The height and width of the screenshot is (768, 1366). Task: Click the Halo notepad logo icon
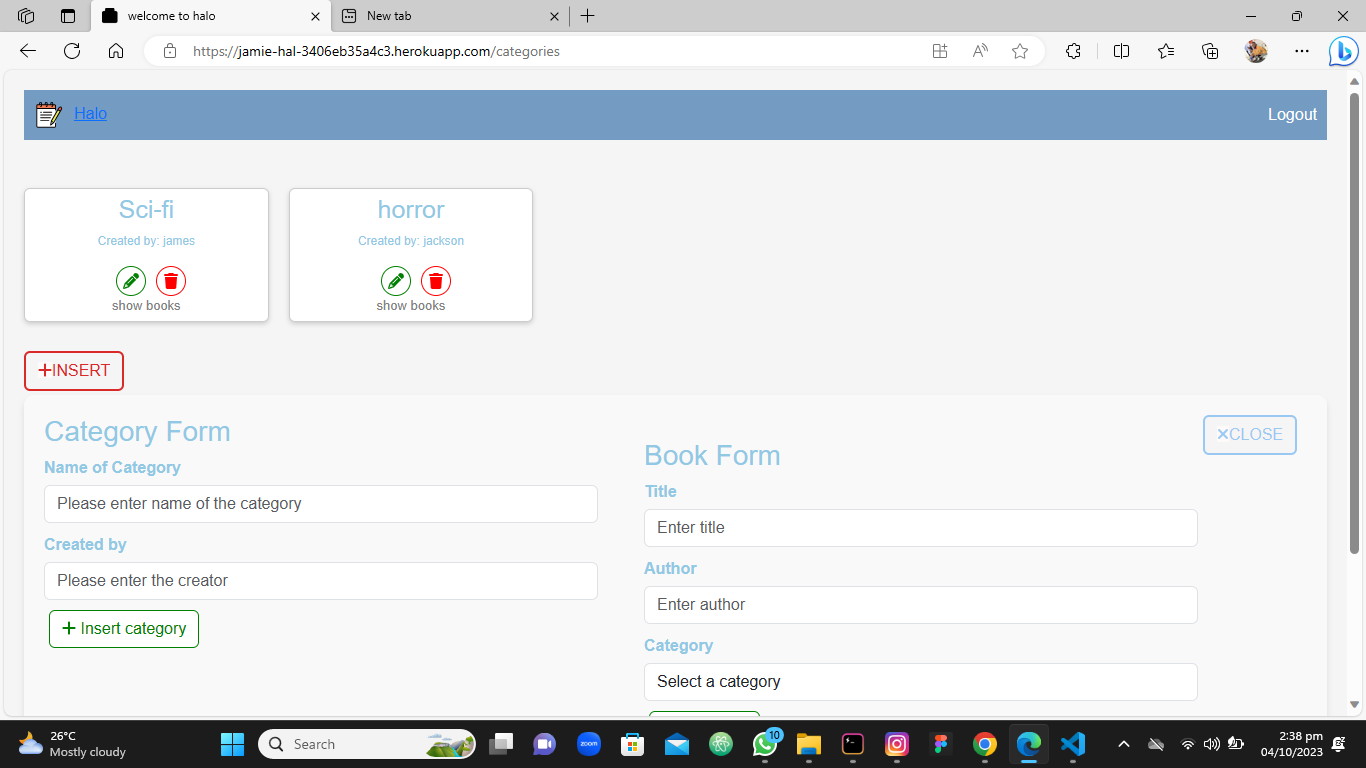point(47,114)
